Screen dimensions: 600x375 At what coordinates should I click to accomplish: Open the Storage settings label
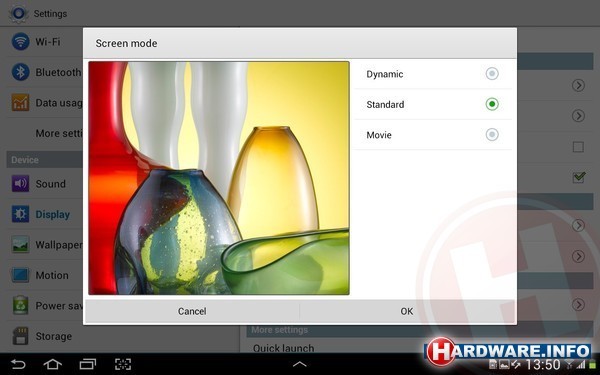click(54, 336)
